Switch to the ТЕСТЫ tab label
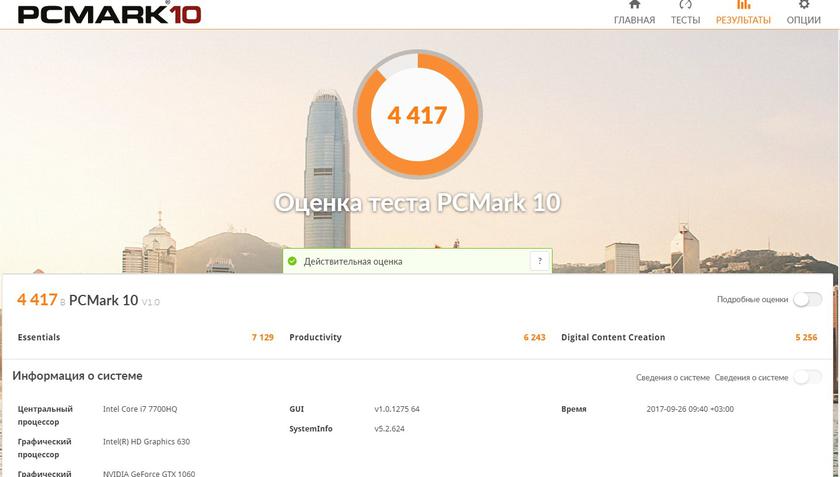 tap(685, 20)
